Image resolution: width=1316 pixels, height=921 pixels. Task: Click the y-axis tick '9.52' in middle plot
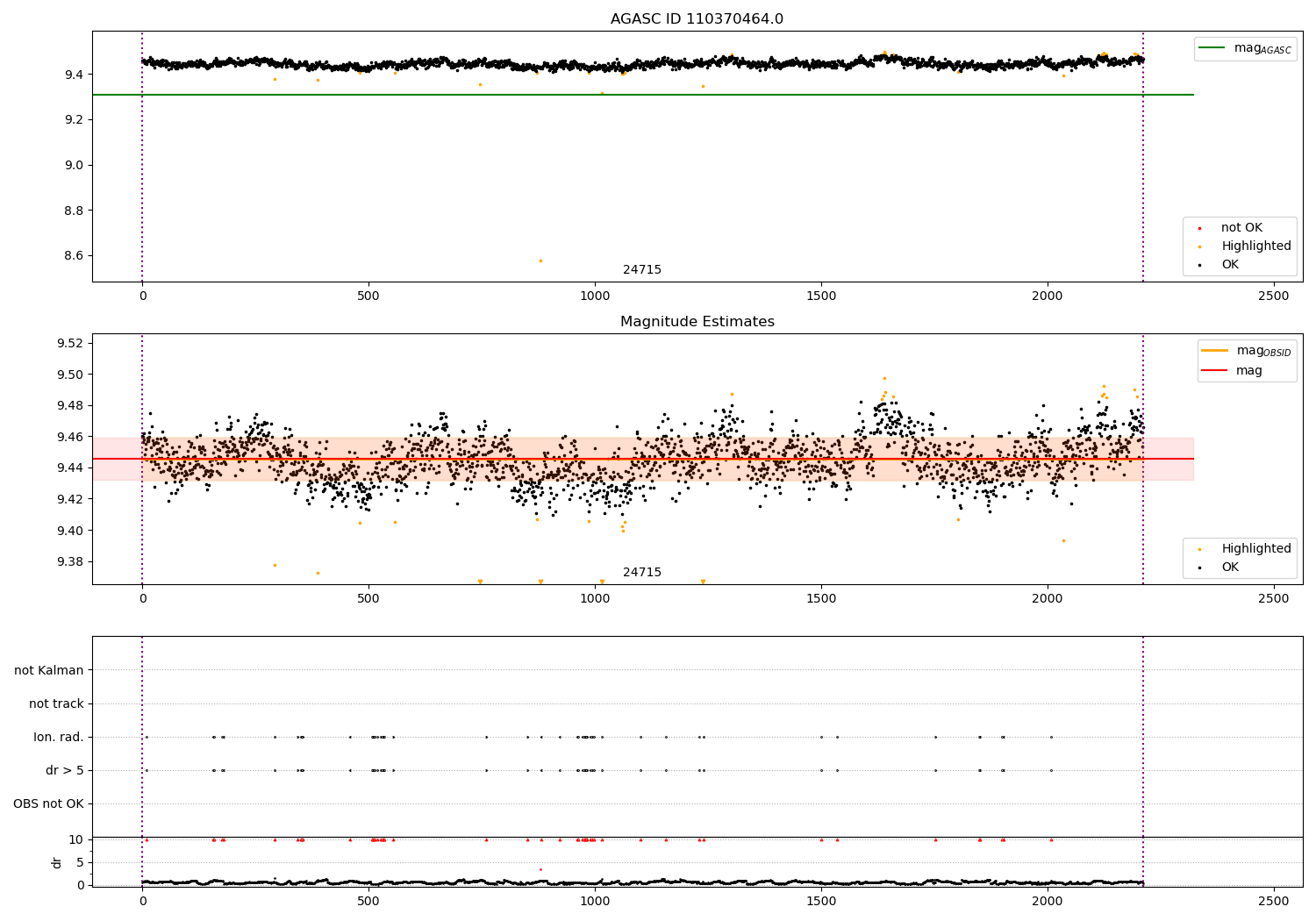(71, 344)
